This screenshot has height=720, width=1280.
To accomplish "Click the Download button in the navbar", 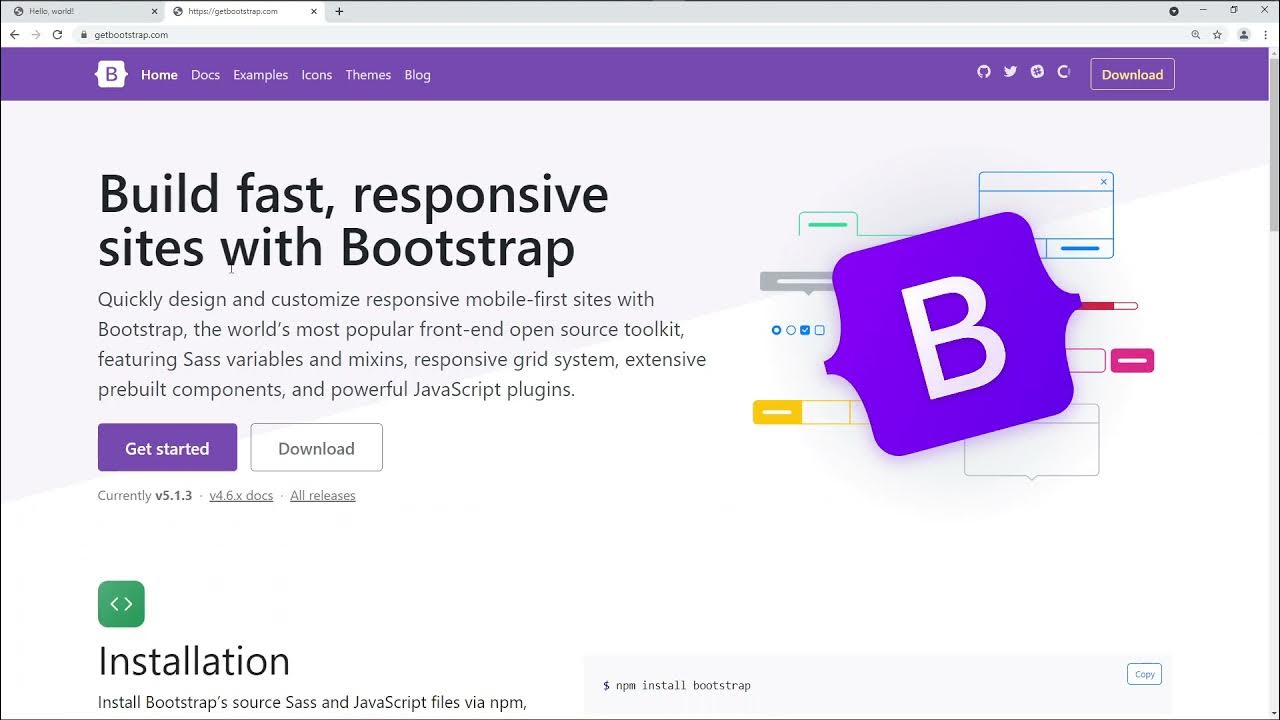I will 1132,74.
